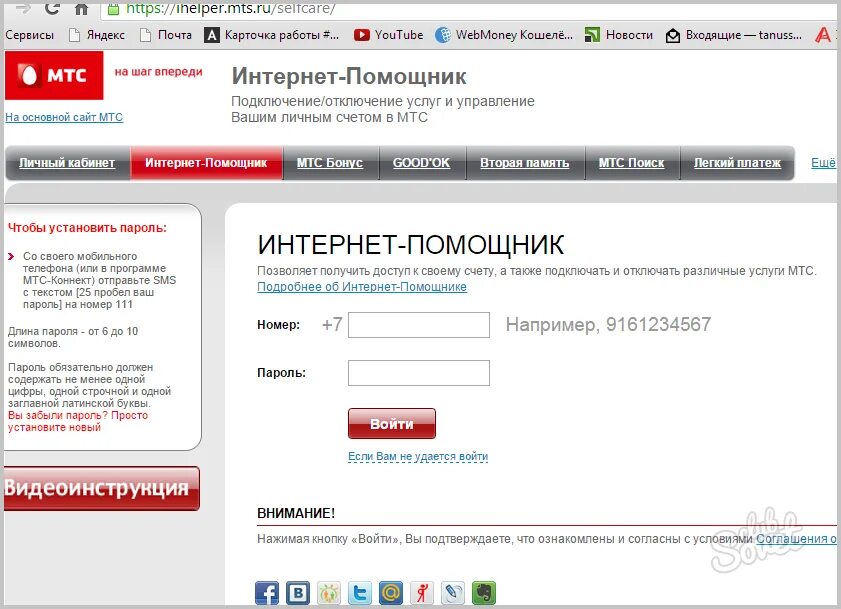Screen dimensions: 841x609
Task: Open the Сервисы bookmark
Action: (29, 35)
